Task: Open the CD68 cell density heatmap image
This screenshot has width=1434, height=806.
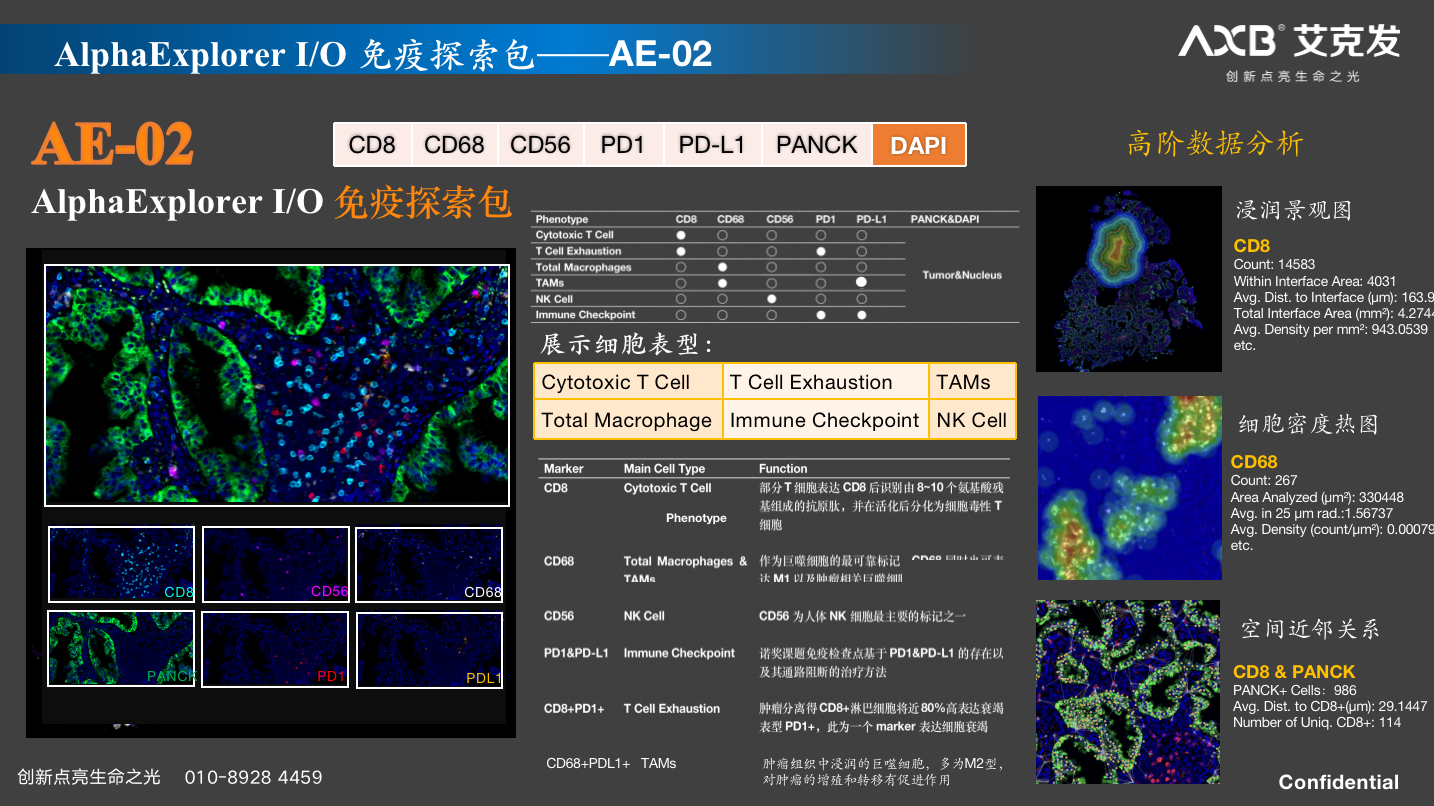Action: point(1130,488)
